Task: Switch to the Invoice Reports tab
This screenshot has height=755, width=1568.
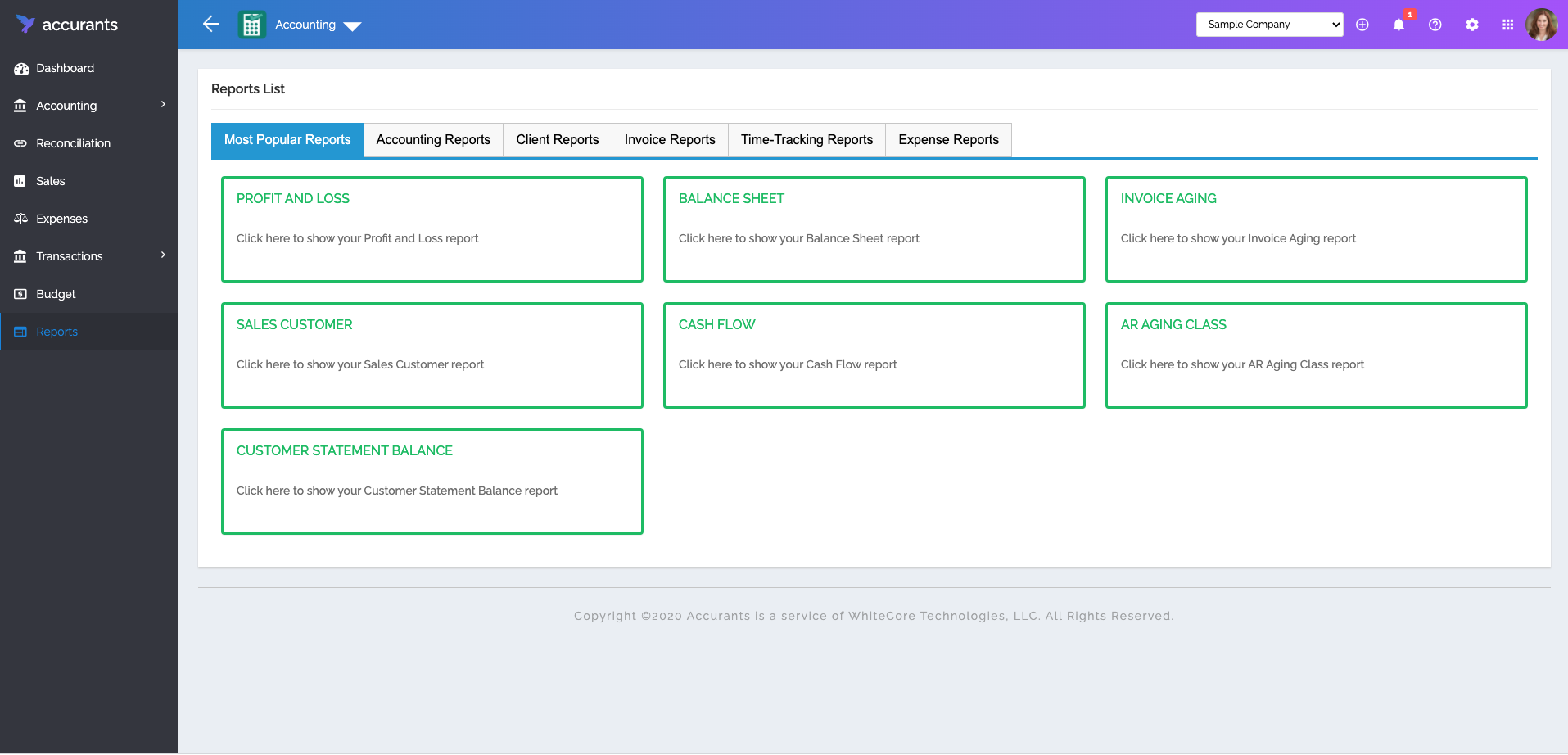Action: [x=669, y=139]
